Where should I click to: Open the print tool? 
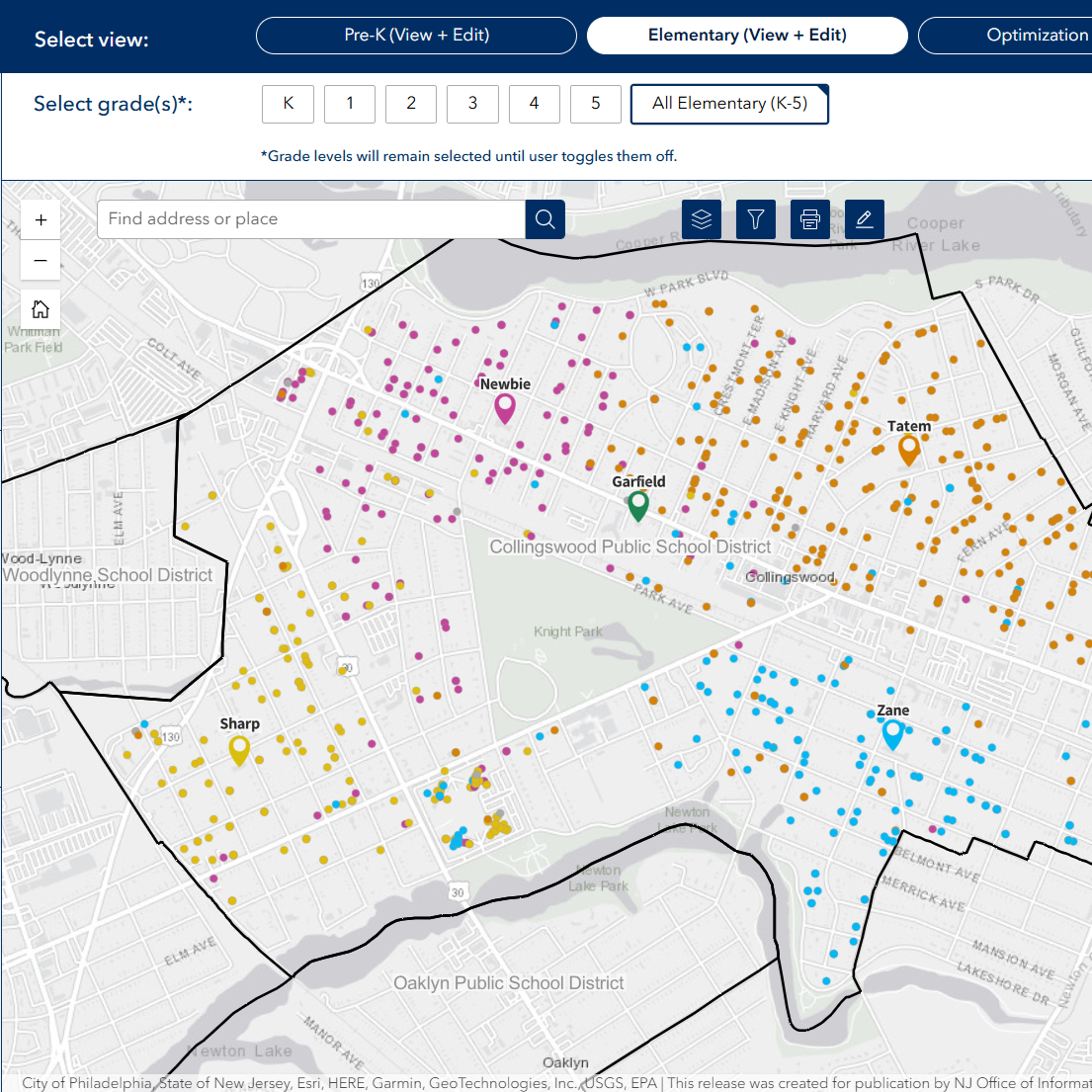point(810,219)
